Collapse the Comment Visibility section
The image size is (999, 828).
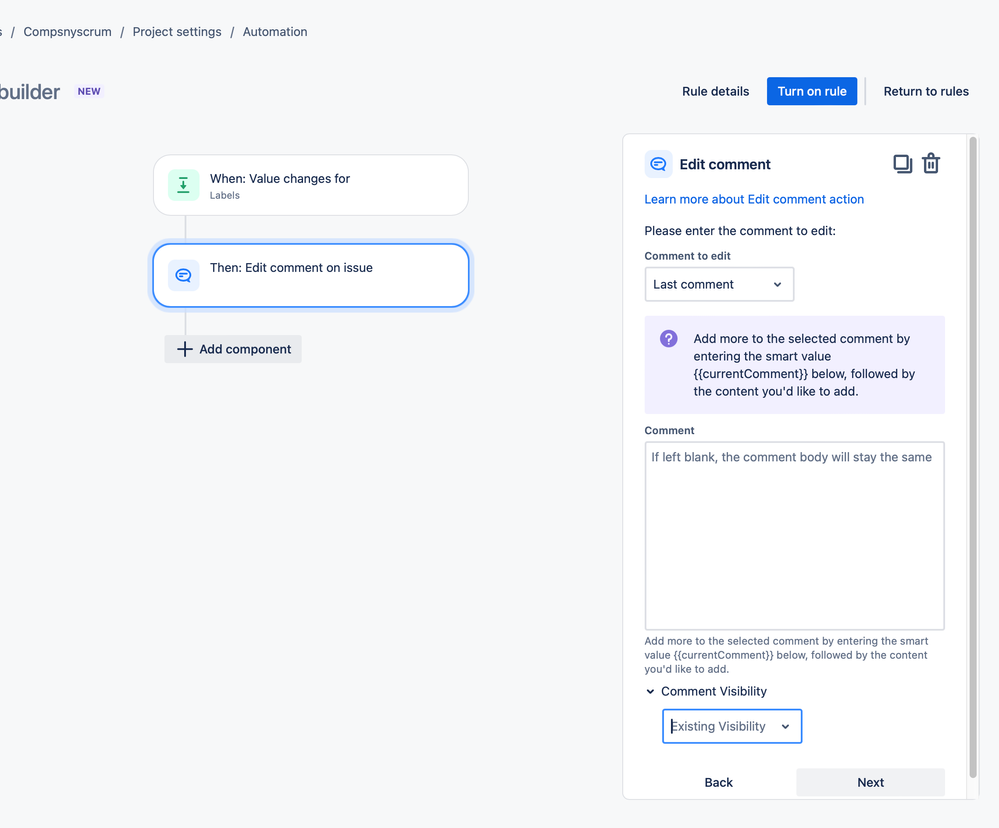click(x=650, y=691)
